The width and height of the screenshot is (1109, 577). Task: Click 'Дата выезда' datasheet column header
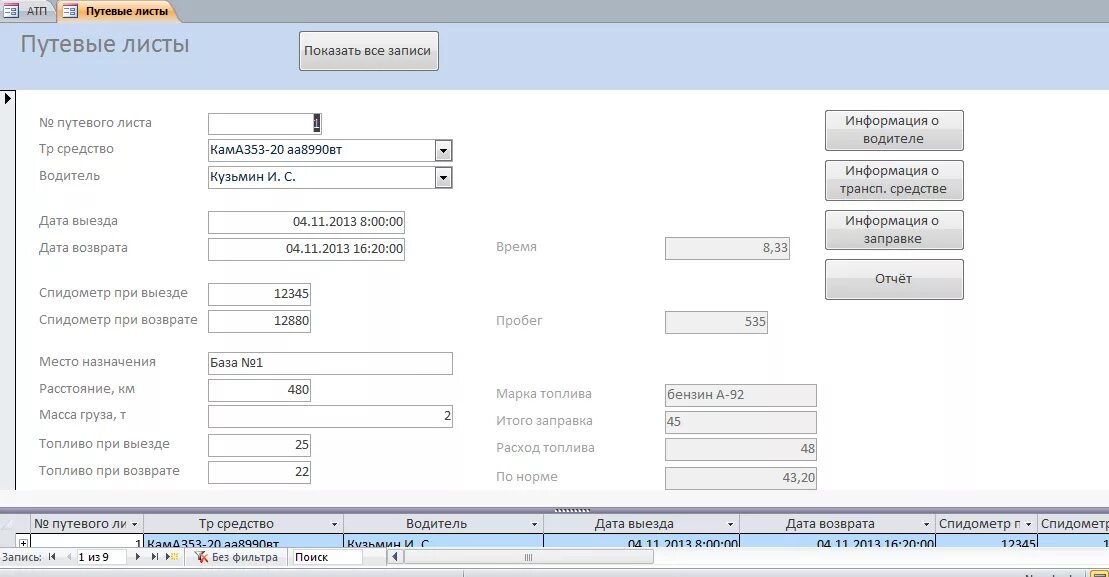click(641, 524)
